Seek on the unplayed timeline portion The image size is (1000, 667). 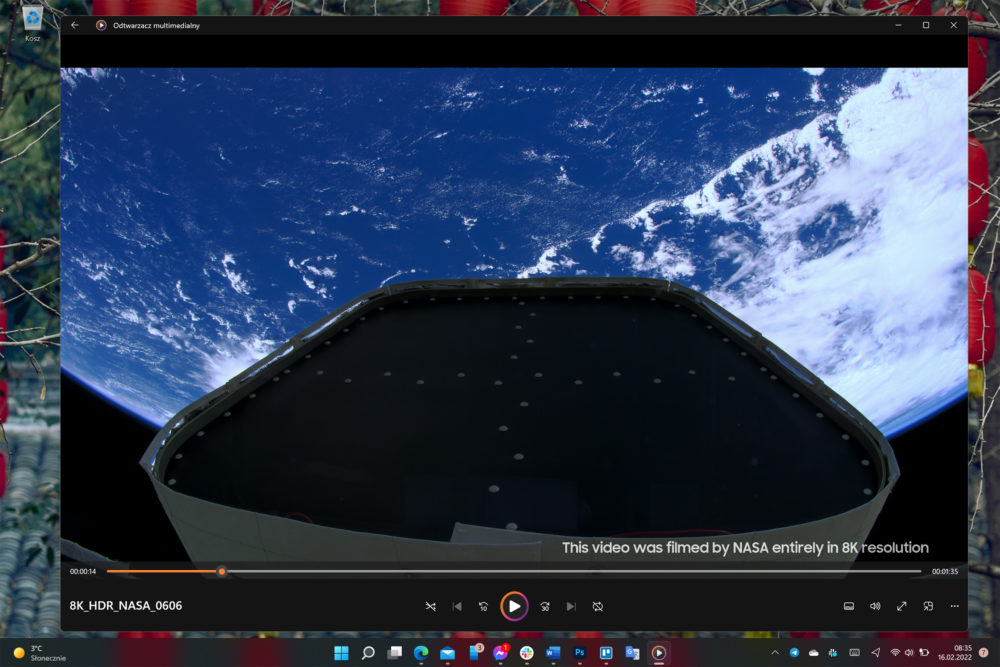tap(573, 571)
